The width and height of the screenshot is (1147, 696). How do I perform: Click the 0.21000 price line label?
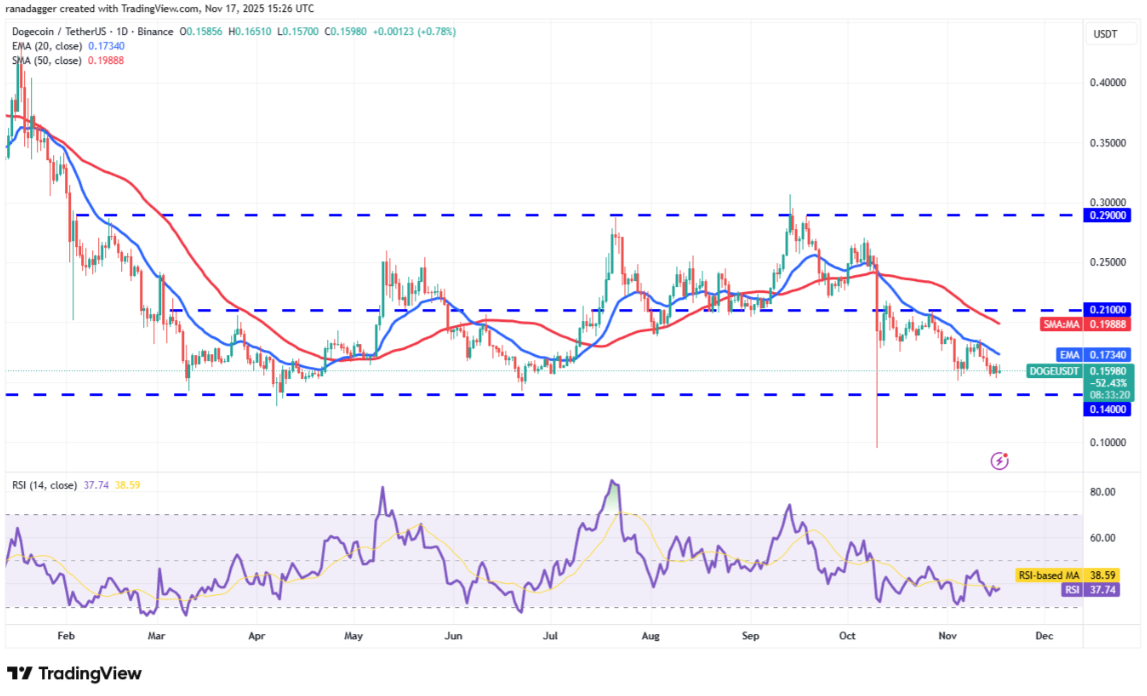pos(1107,311)
